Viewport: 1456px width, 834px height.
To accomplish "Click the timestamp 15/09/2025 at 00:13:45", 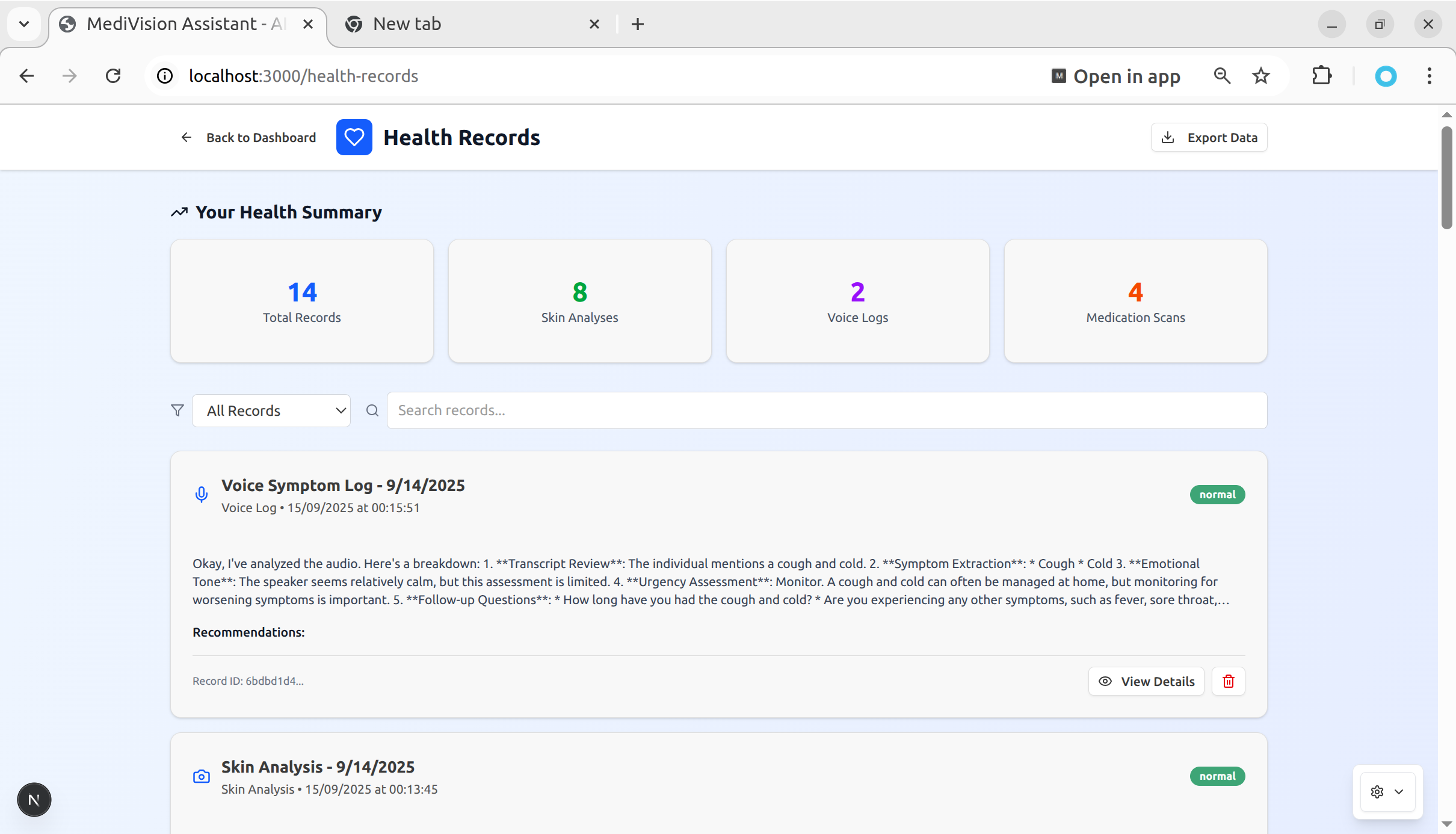I will (371, 789).
